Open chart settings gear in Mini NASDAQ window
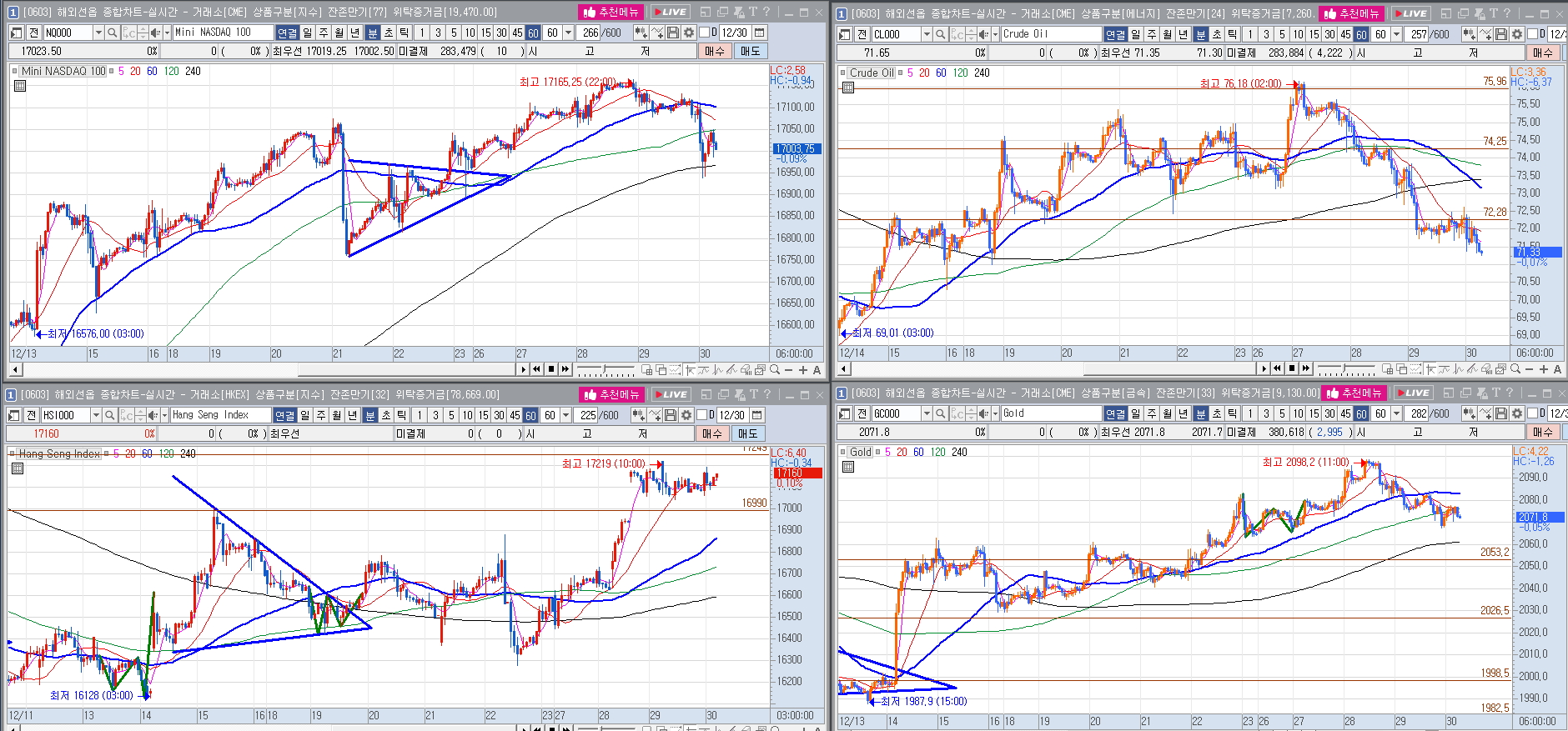The height and width of the screenshot is (731, 1568). pyautogui.click(x=688, y=33)
